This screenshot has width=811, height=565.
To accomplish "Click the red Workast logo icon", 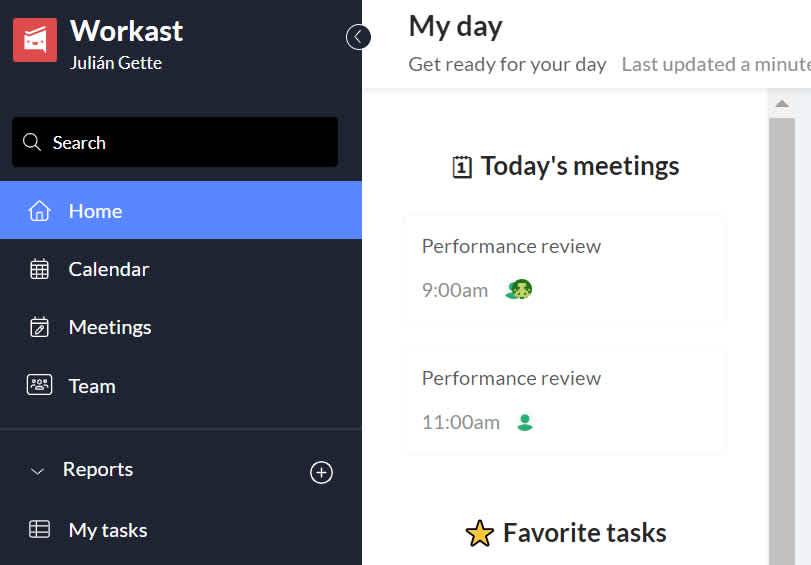I will pyautogui.click(x=35, y=40).
